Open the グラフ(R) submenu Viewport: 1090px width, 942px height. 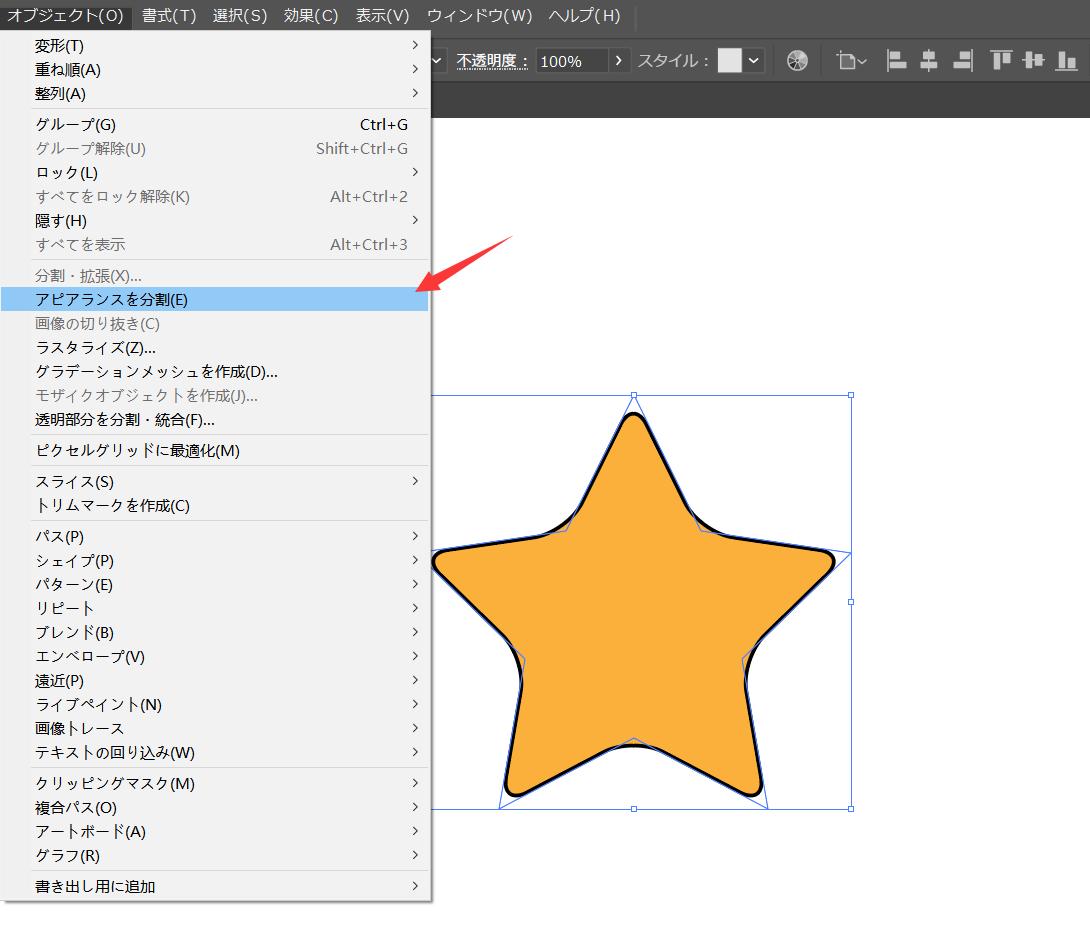[215, 856]
